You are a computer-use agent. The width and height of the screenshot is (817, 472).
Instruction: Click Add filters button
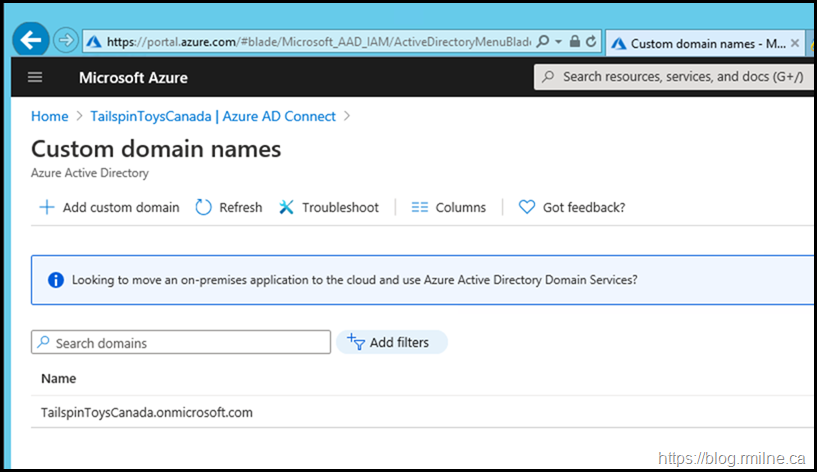pos(391,342)
